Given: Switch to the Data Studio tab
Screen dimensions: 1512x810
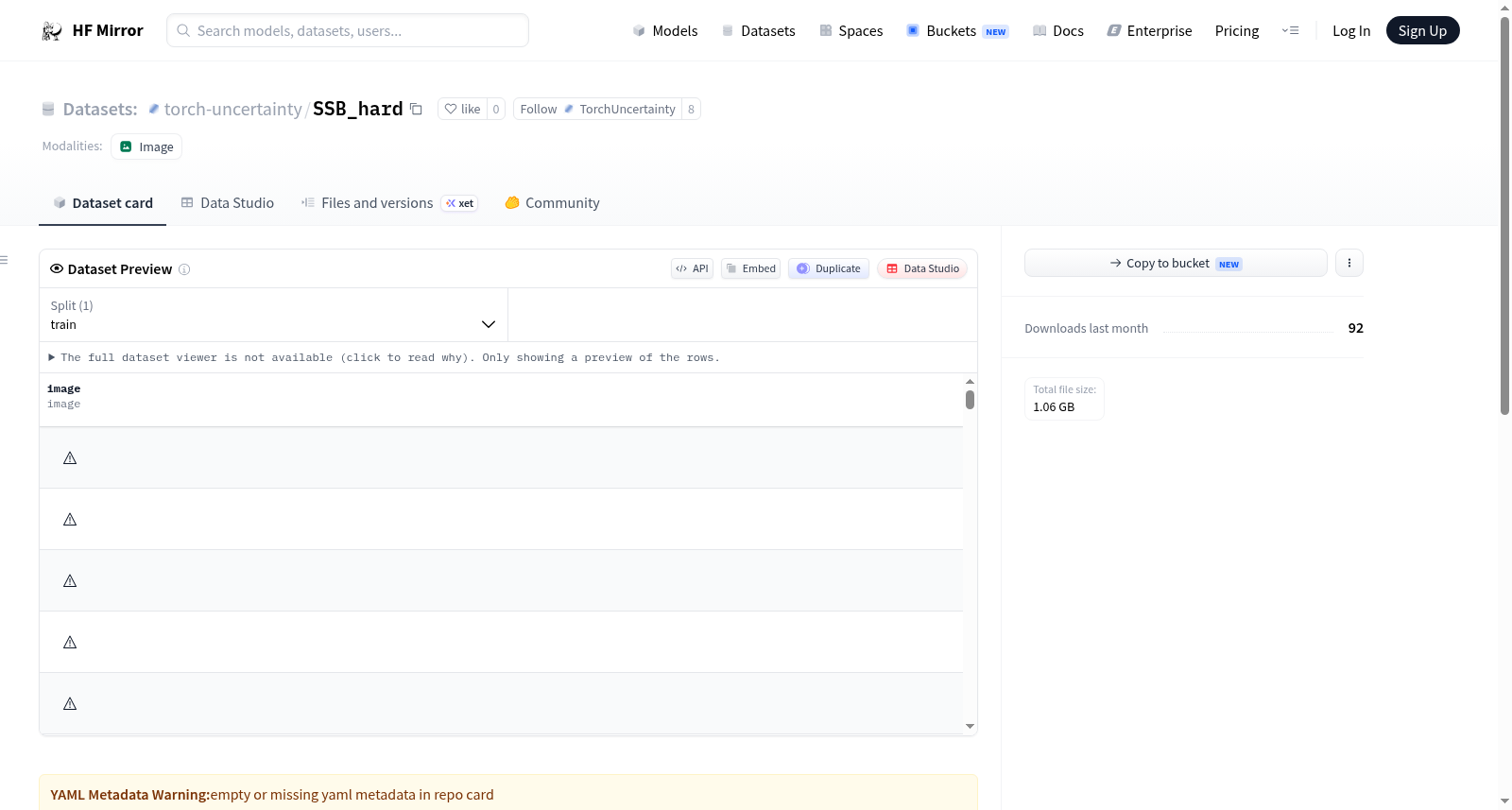Looking at the screenshot, I should point(228,203).
